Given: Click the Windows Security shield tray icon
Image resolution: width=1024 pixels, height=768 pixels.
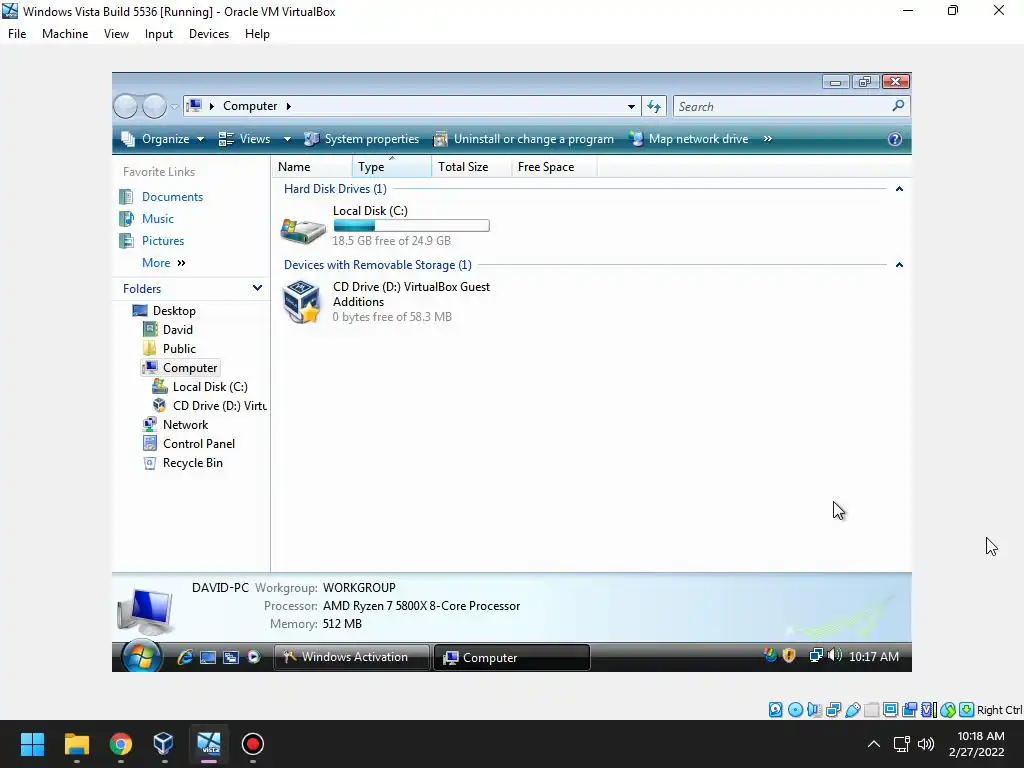Looking at the screenshot, I should (789, 655).
